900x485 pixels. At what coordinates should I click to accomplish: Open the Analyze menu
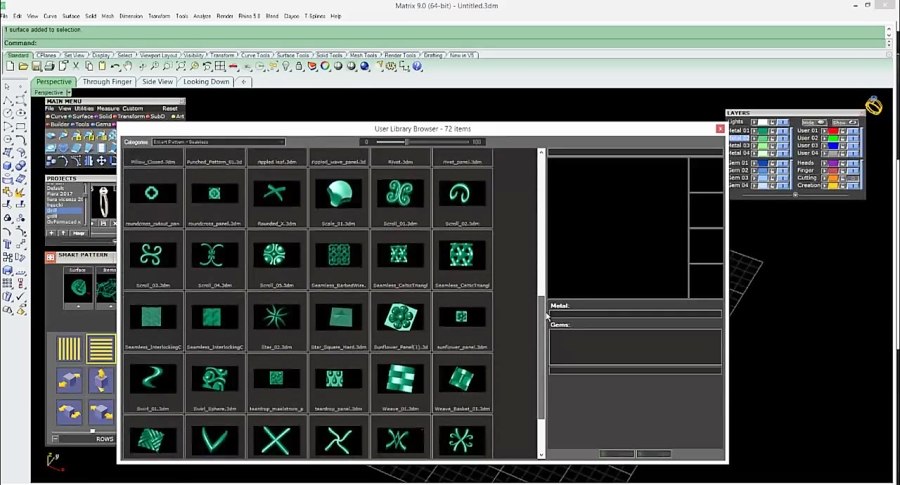click(202, 16)
